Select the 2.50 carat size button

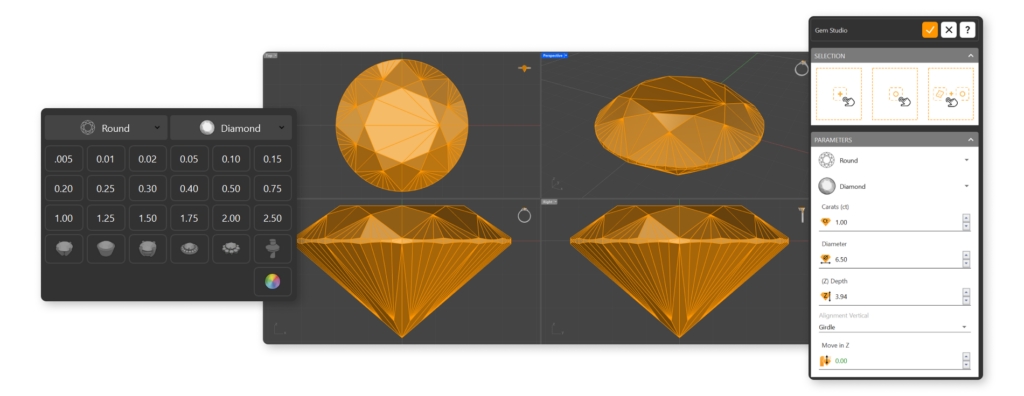click(x=273, y=218)
